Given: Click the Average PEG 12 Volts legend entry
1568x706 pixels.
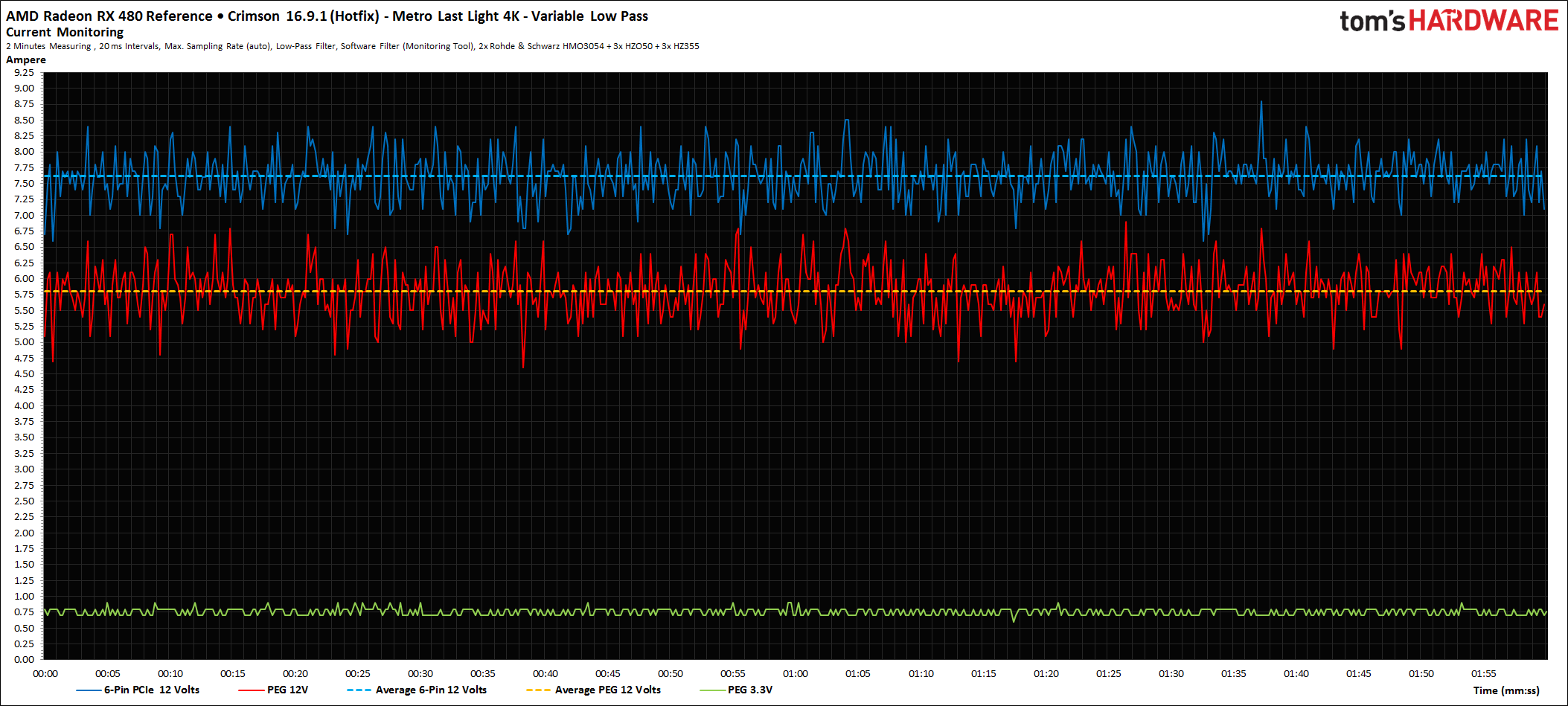Looking at the screenshot, I should 593,690.
